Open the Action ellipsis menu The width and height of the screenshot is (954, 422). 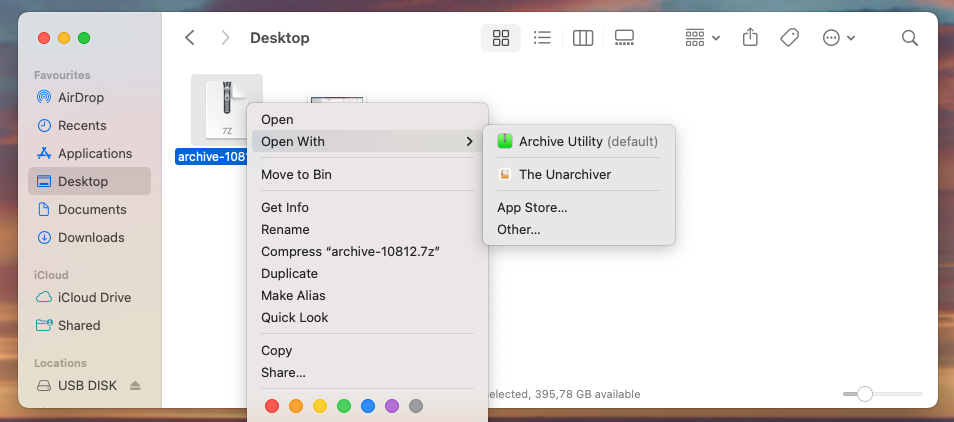(x=838, y=38)
